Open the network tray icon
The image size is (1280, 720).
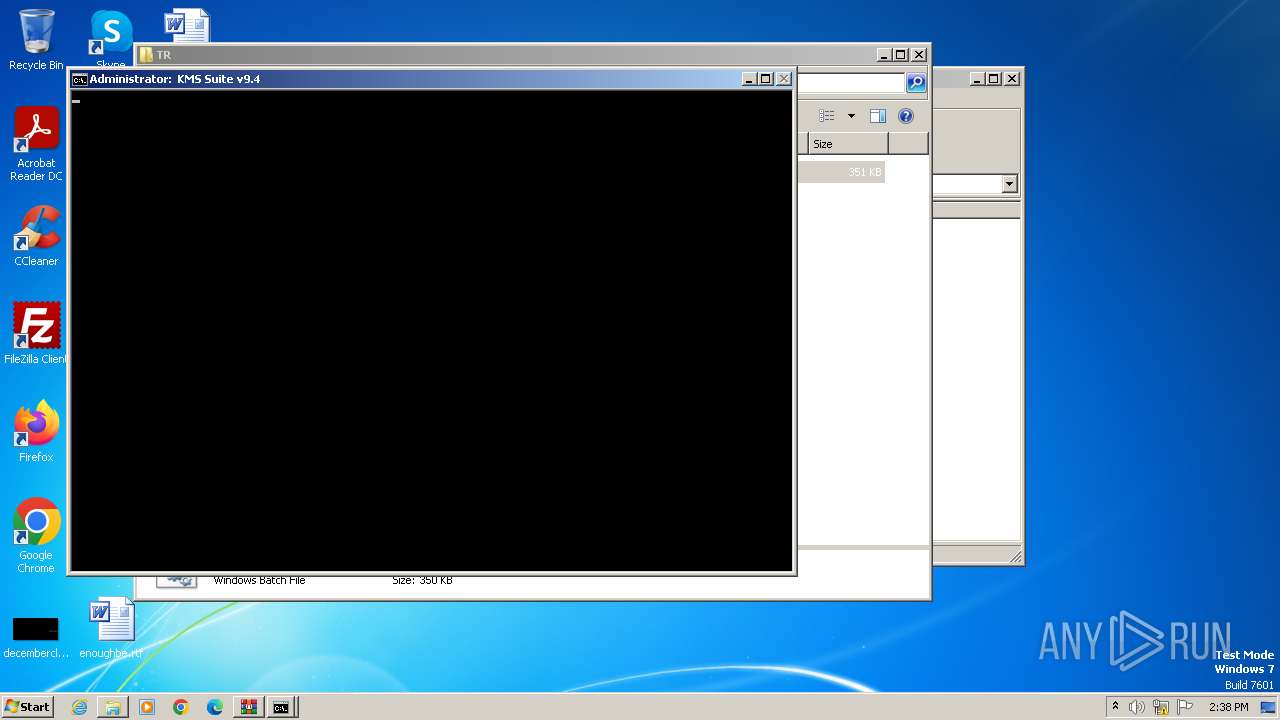1161,707
